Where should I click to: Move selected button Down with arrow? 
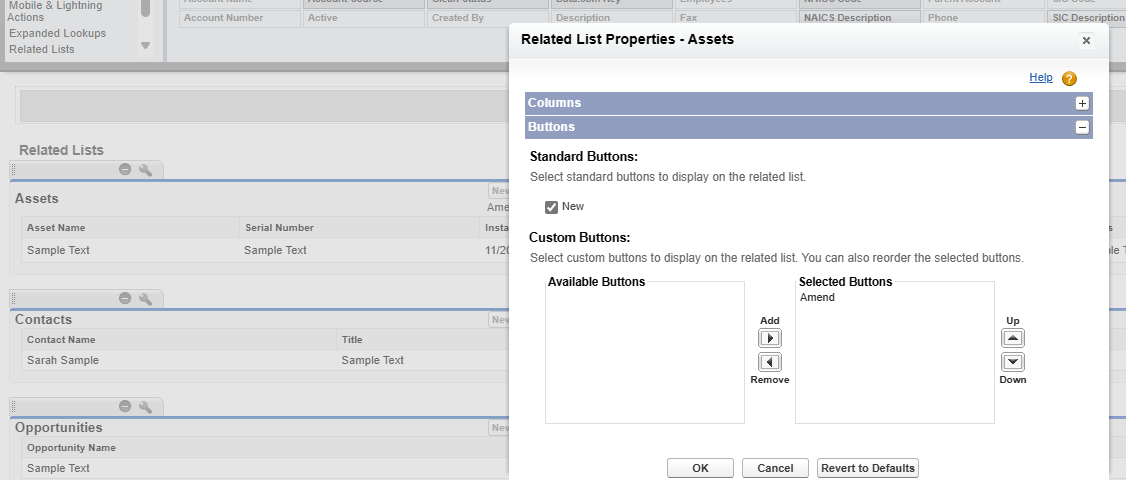coord(1013,362)
